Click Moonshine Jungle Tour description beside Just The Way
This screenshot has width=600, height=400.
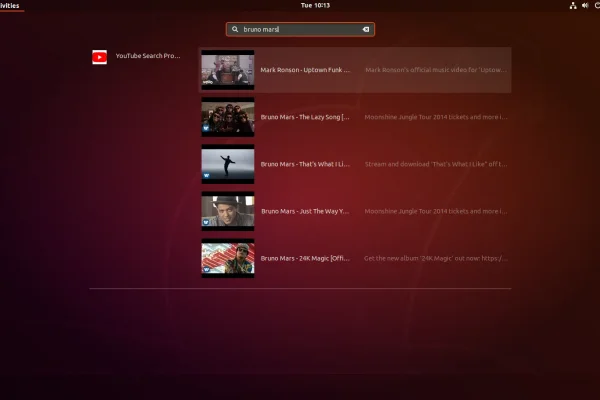point(436,211)
